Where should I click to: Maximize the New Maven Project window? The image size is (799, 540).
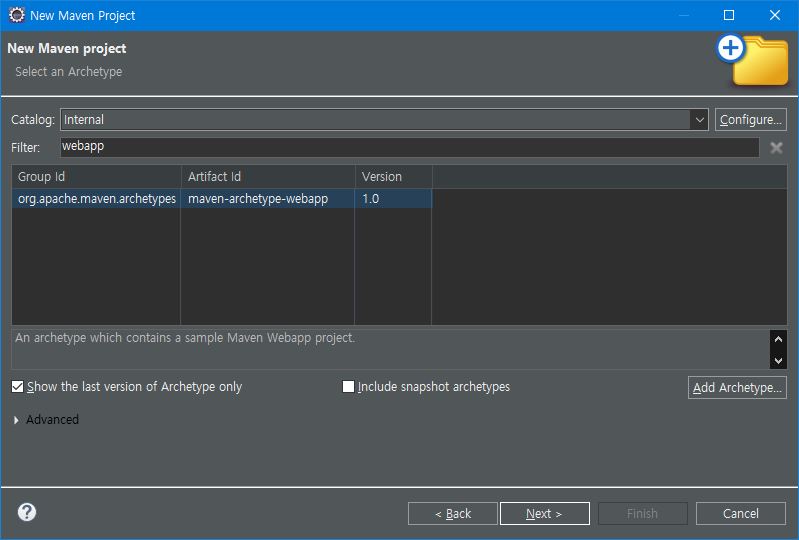click(x=729, y=15)
